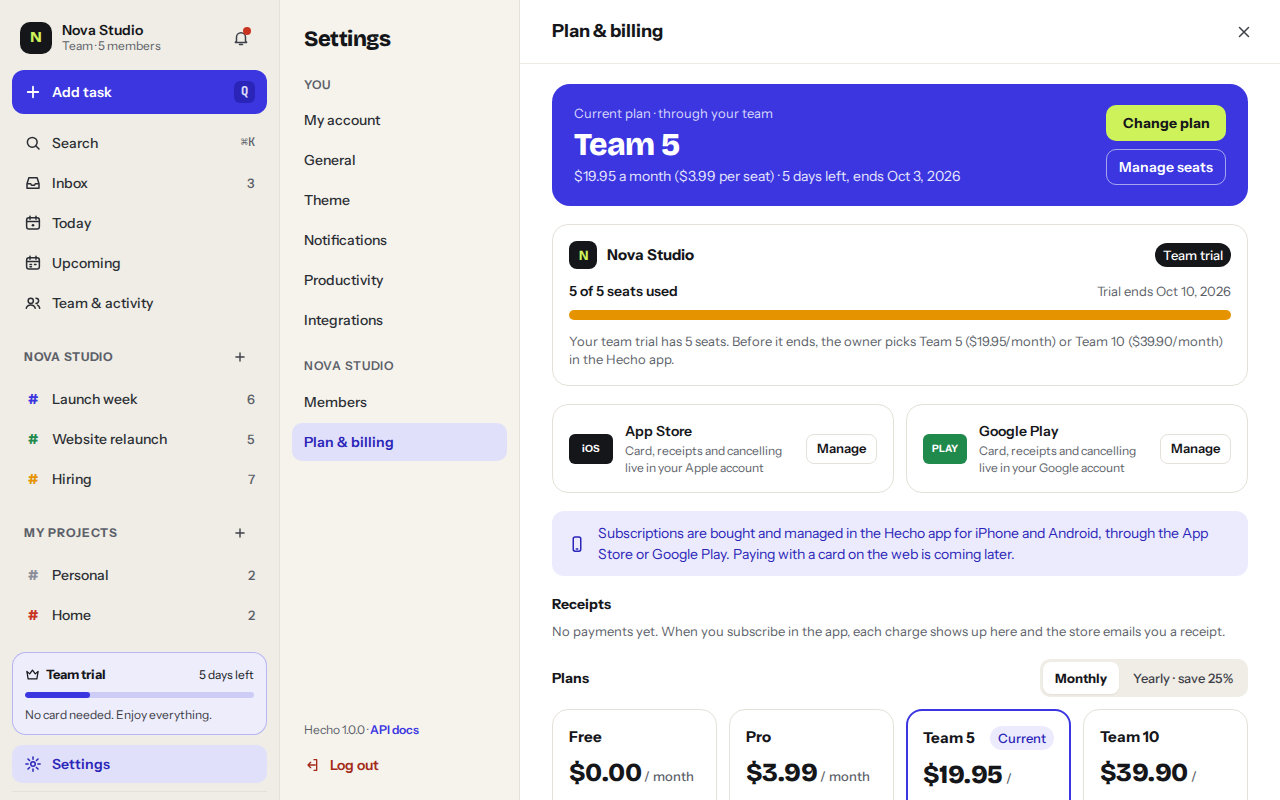Open General settings
Viewport: 1280px width, 800px height.
399,160
